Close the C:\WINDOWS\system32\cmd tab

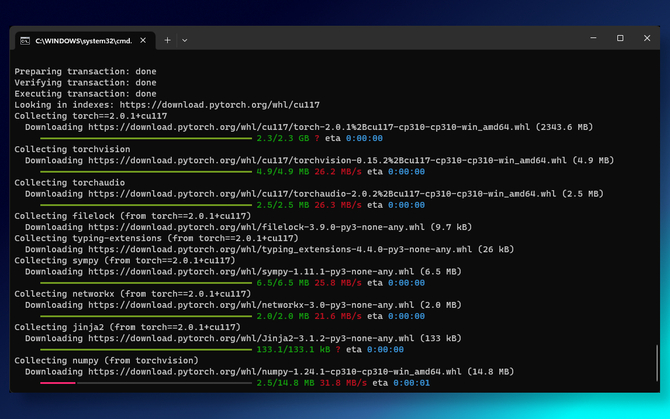click(143, 40)
